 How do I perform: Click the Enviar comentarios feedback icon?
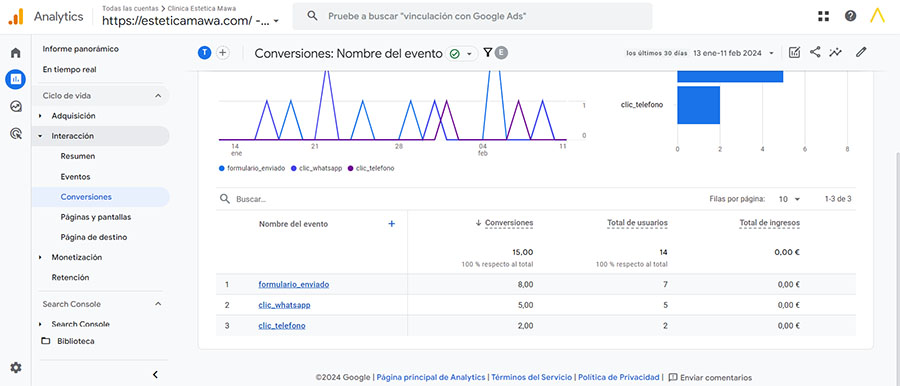click(673, 377)
